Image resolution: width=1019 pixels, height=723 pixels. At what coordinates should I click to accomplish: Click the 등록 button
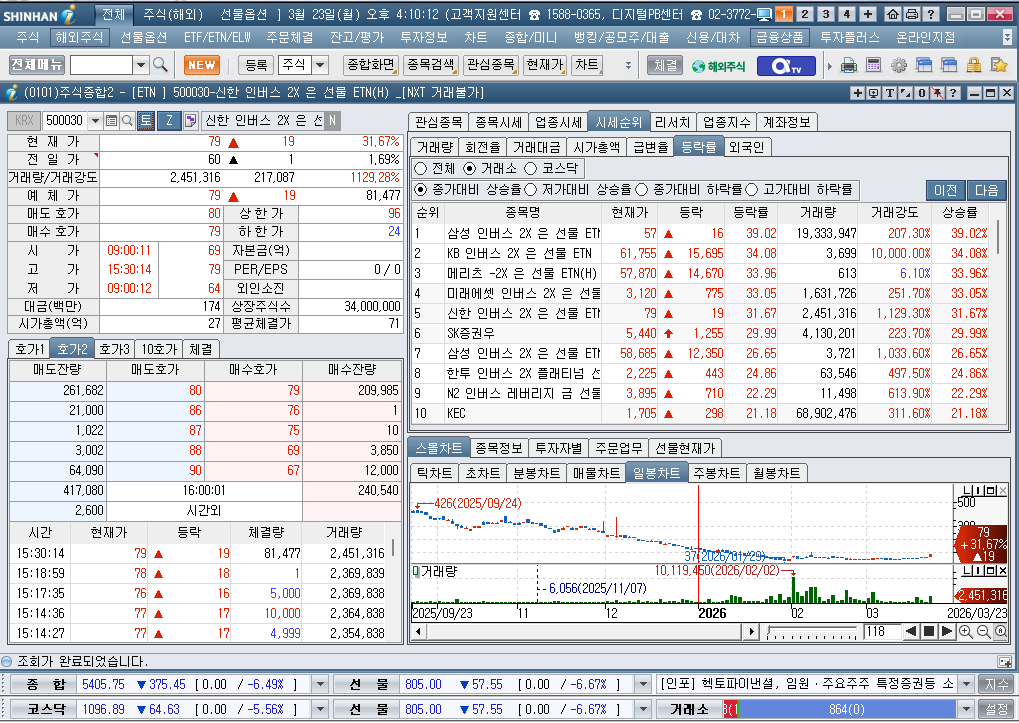[256, 65]
